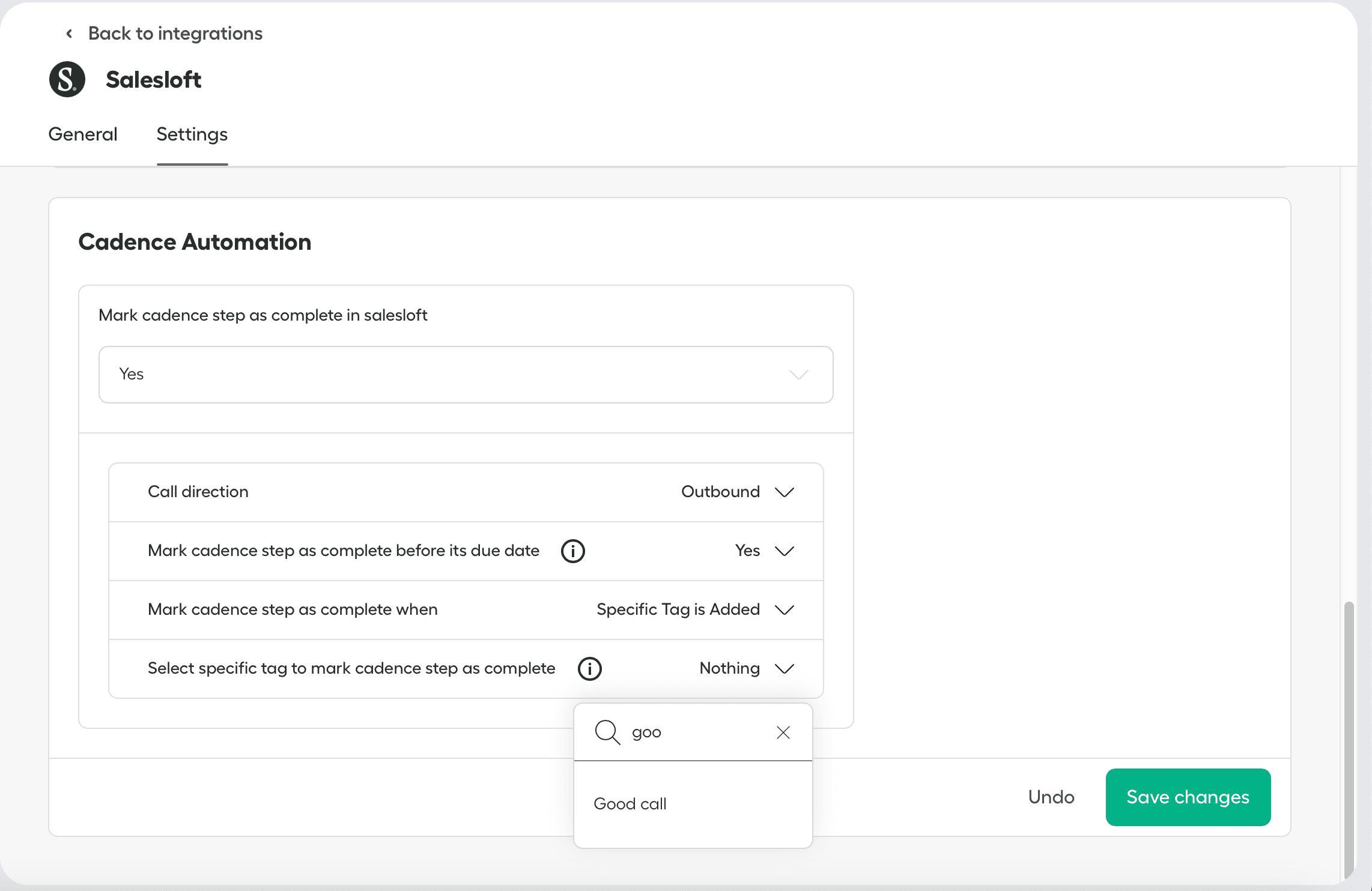Open the Call direction Outbound dropdown

click(738, 492)
